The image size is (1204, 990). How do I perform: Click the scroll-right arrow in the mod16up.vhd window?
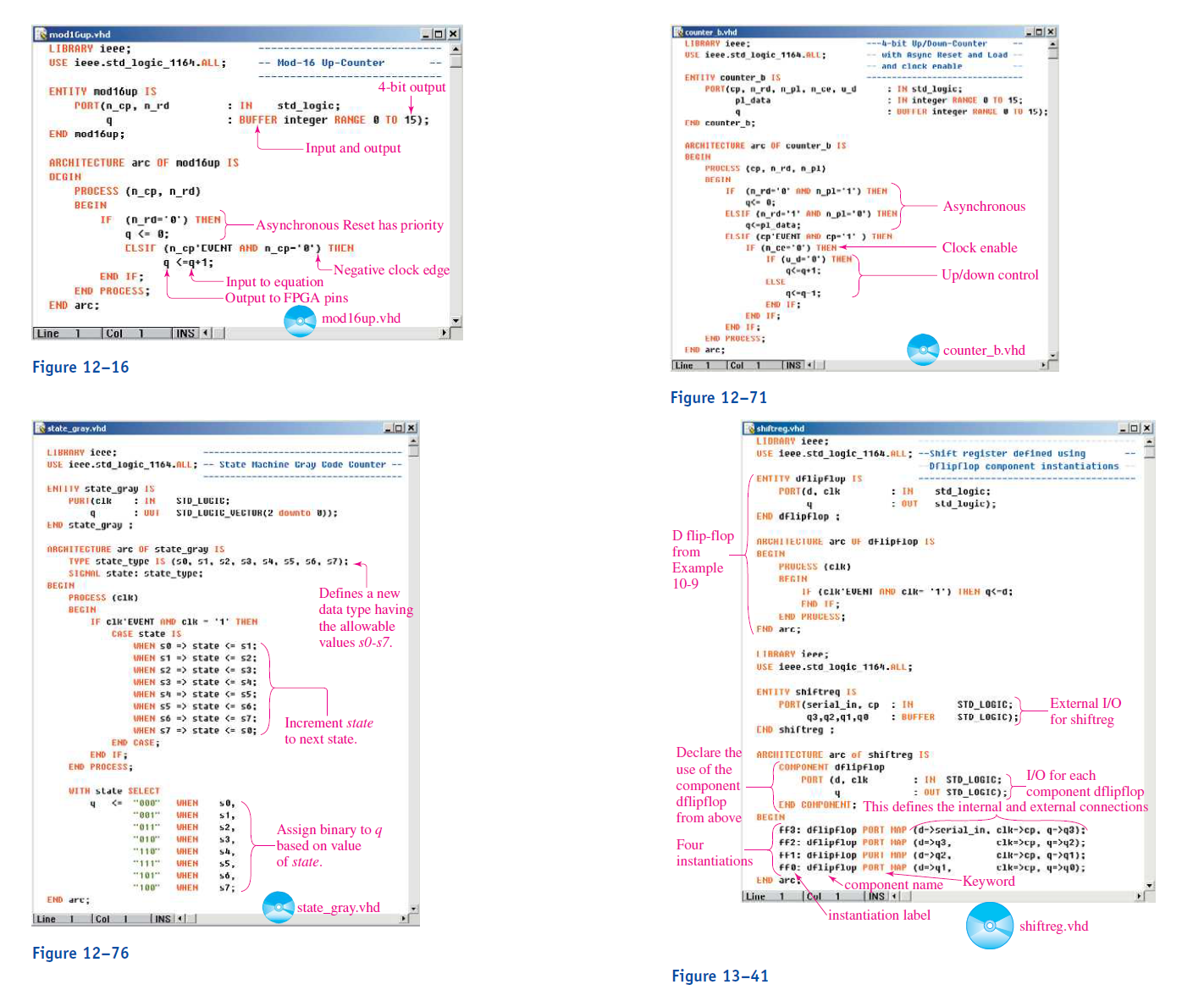(445, 333)
